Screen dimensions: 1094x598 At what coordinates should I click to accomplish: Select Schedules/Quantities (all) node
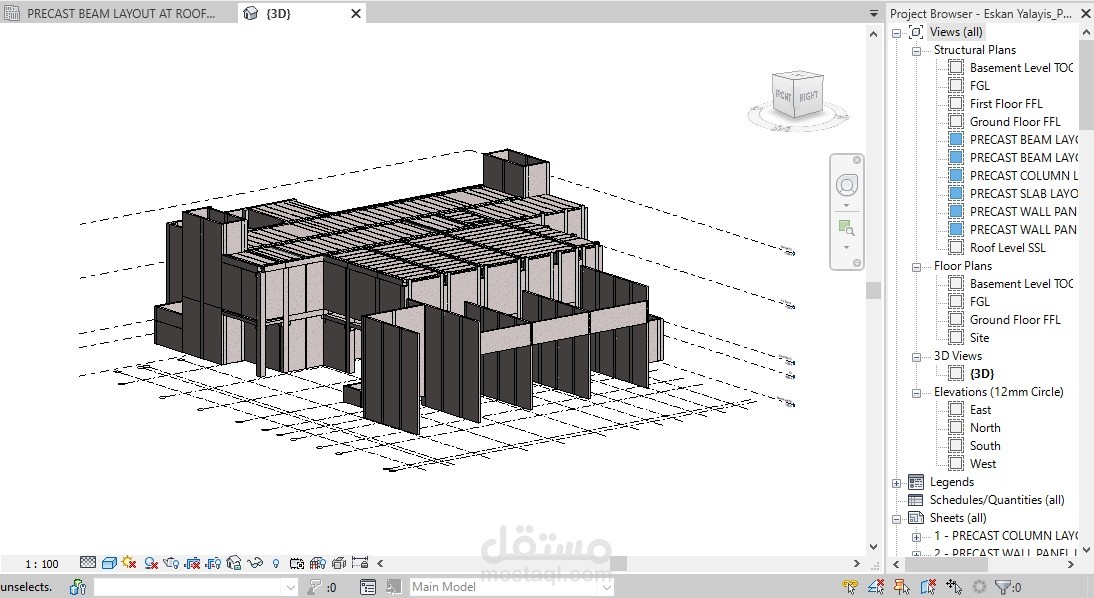996,500
